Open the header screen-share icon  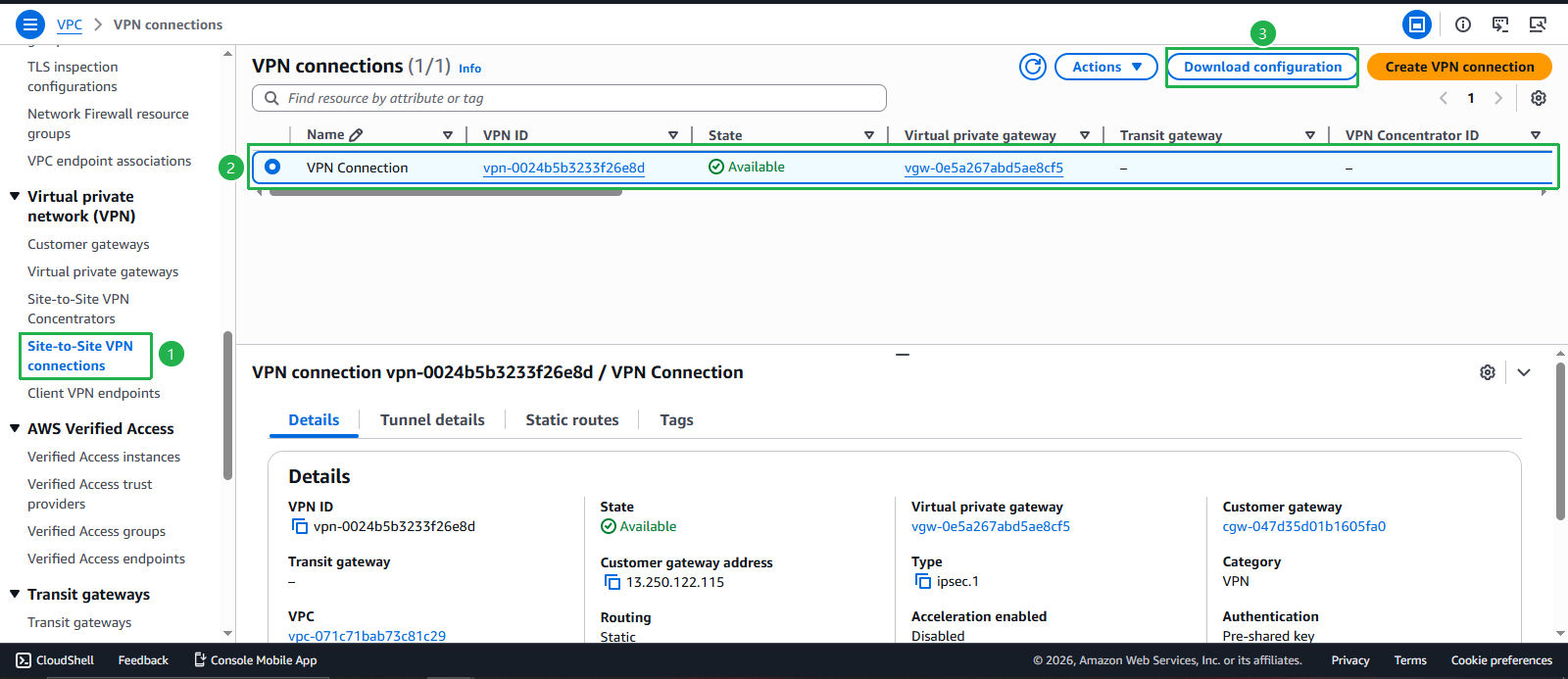[1500, 24]
